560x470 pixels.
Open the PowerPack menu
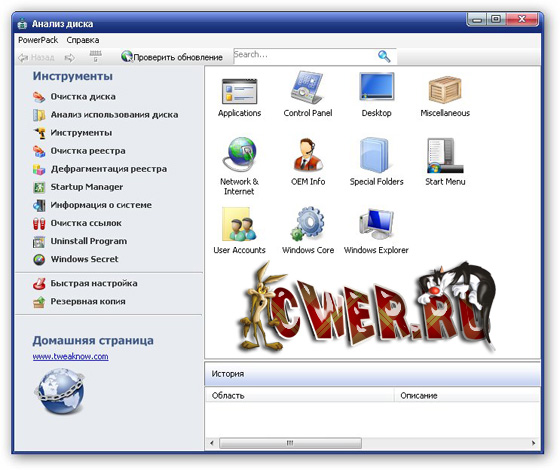tap(38, 40)
